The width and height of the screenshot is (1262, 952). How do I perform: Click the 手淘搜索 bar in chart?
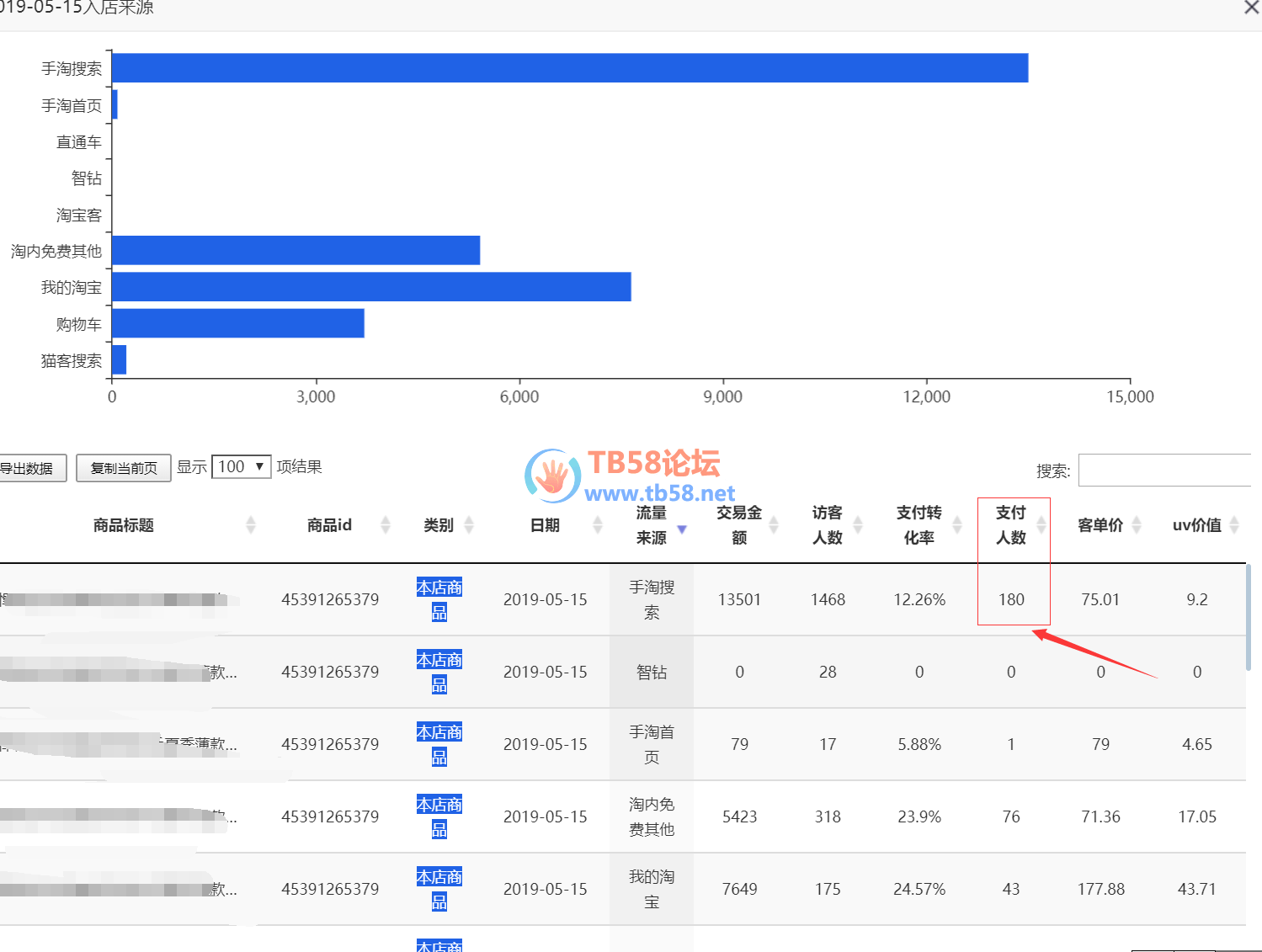[569, 68]
